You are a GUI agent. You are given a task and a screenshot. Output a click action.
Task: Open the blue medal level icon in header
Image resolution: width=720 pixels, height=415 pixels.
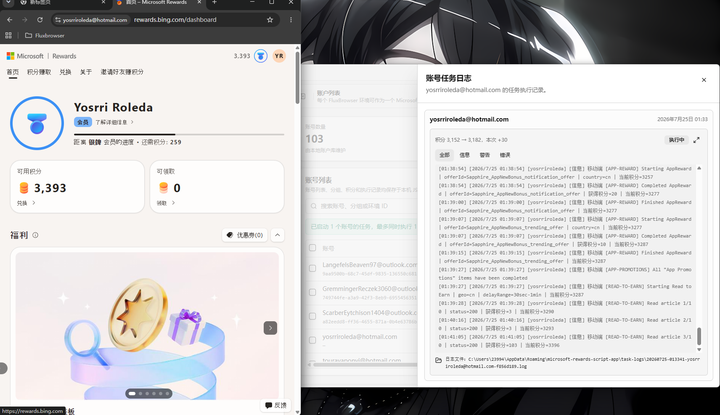point(261,56)
